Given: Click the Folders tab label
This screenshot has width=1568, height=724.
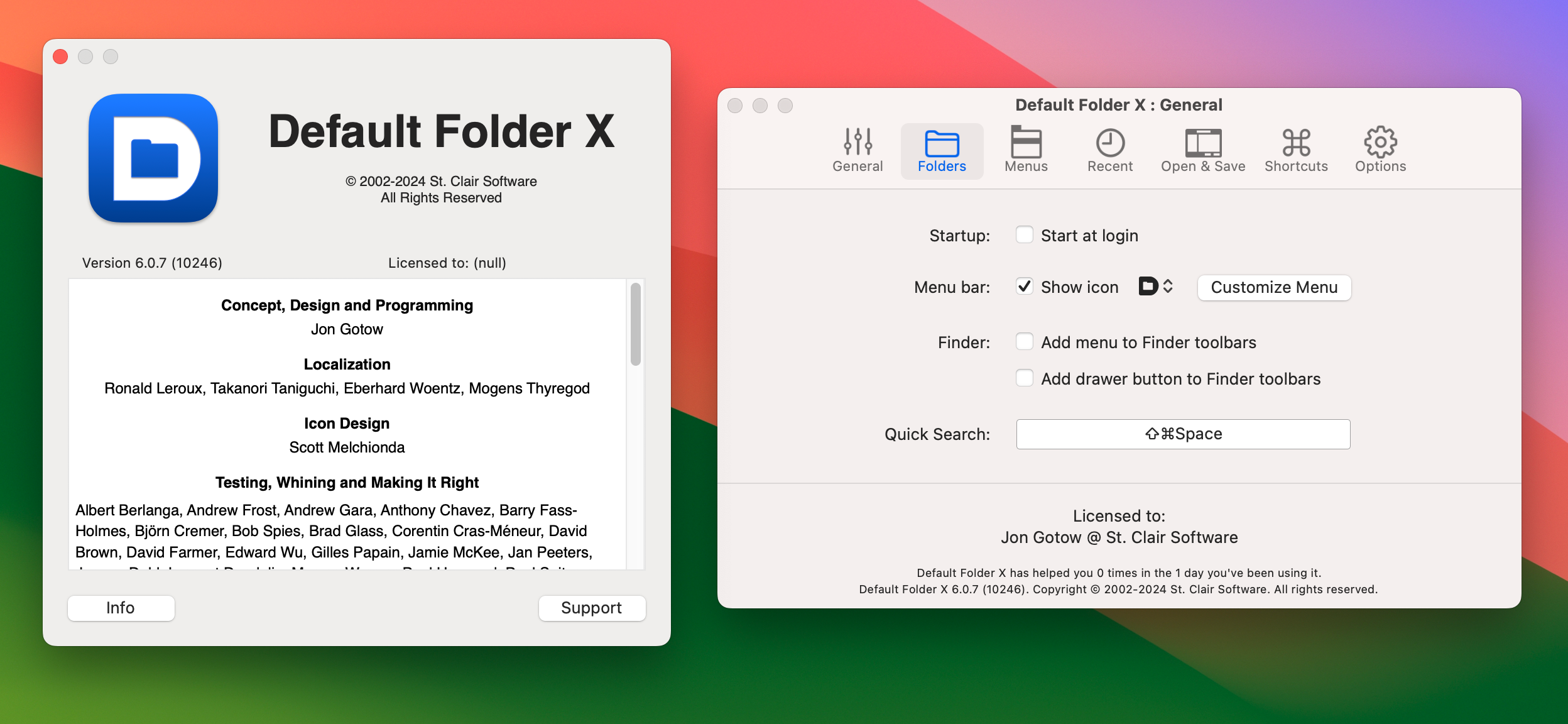Looking at the screenshot, I should point(940,166).
